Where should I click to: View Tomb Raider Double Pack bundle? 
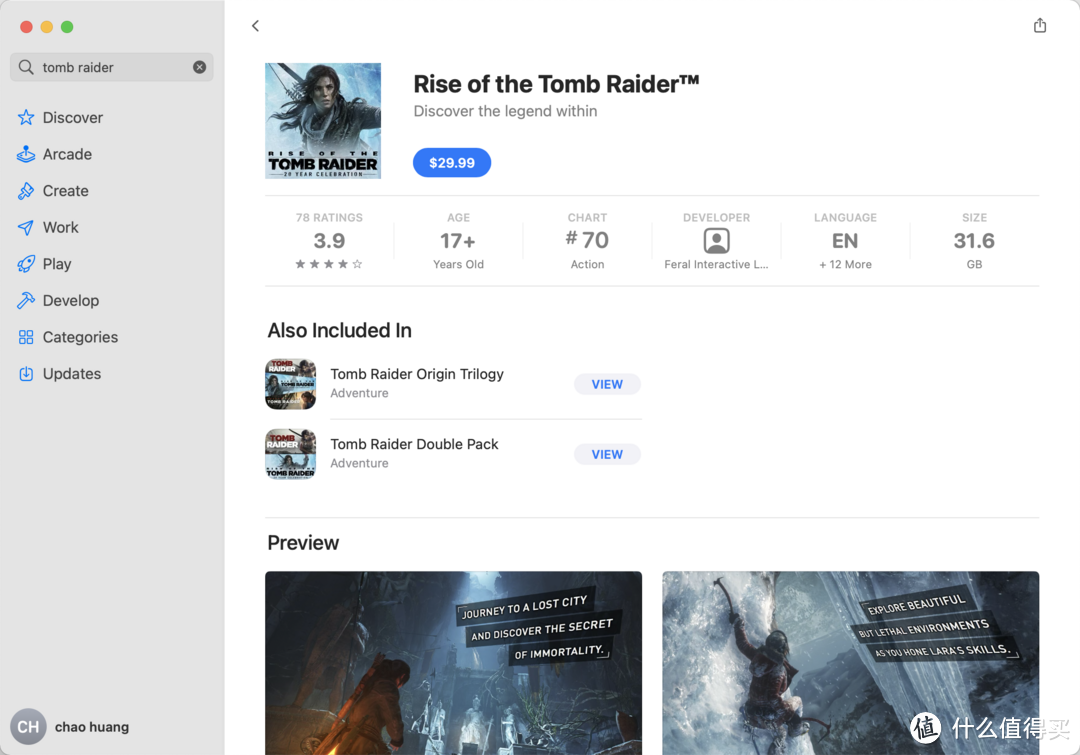(607, 454)
